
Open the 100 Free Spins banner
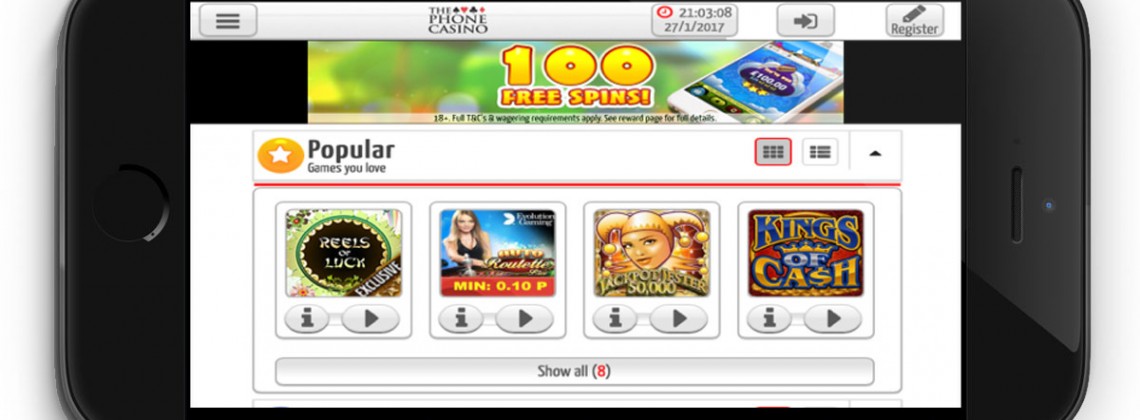click(x=575, y=82)
